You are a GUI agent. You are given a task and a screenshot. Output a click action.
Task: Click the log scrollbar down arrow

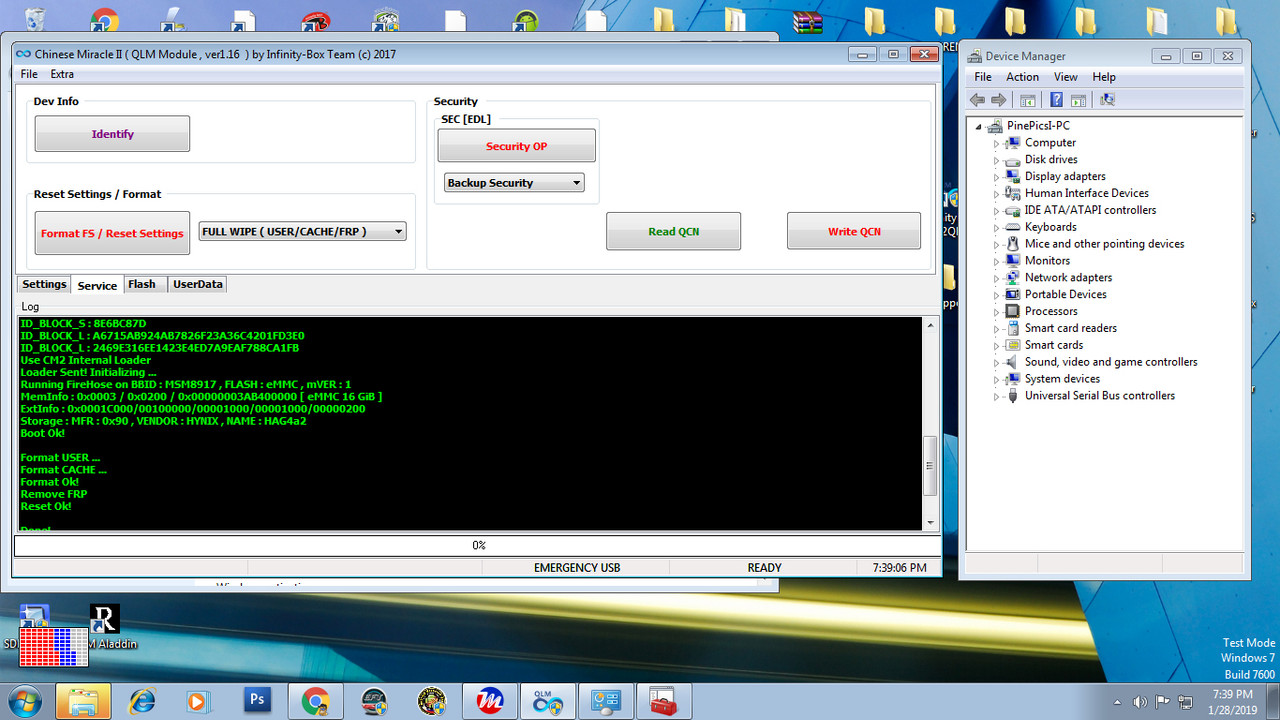930,523
